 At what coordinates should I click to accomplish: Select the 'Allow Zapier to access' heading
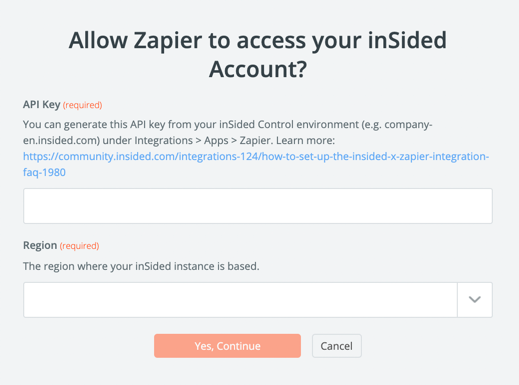pos(258,54)
